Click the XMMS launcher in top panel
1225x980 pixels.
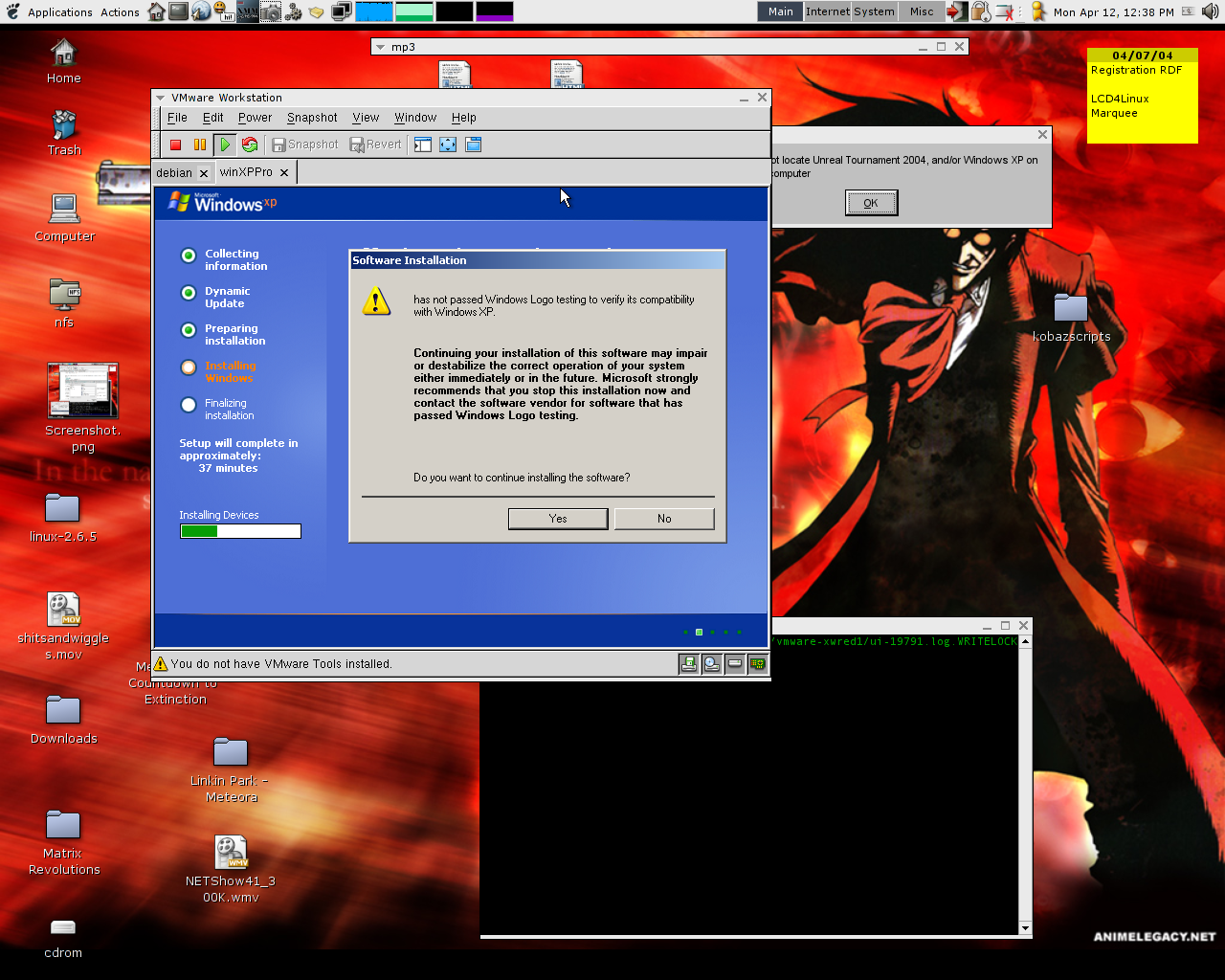tap(248, 11)
